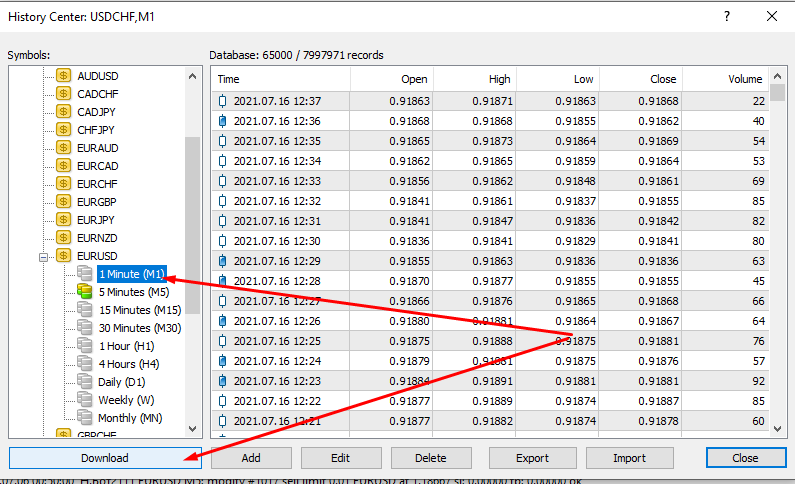
Task: Select the row for 2021.07.16 12:30
Action: pyautogui.click(x=490, y=241)
